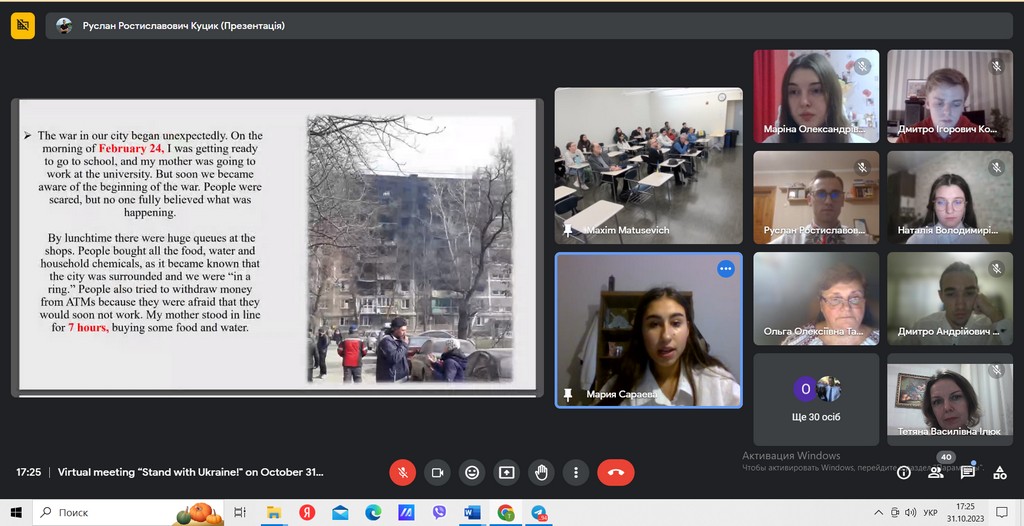Click the 'Ще 30 осіб' participants tile
1024x526 pixels.
(816, 399)
